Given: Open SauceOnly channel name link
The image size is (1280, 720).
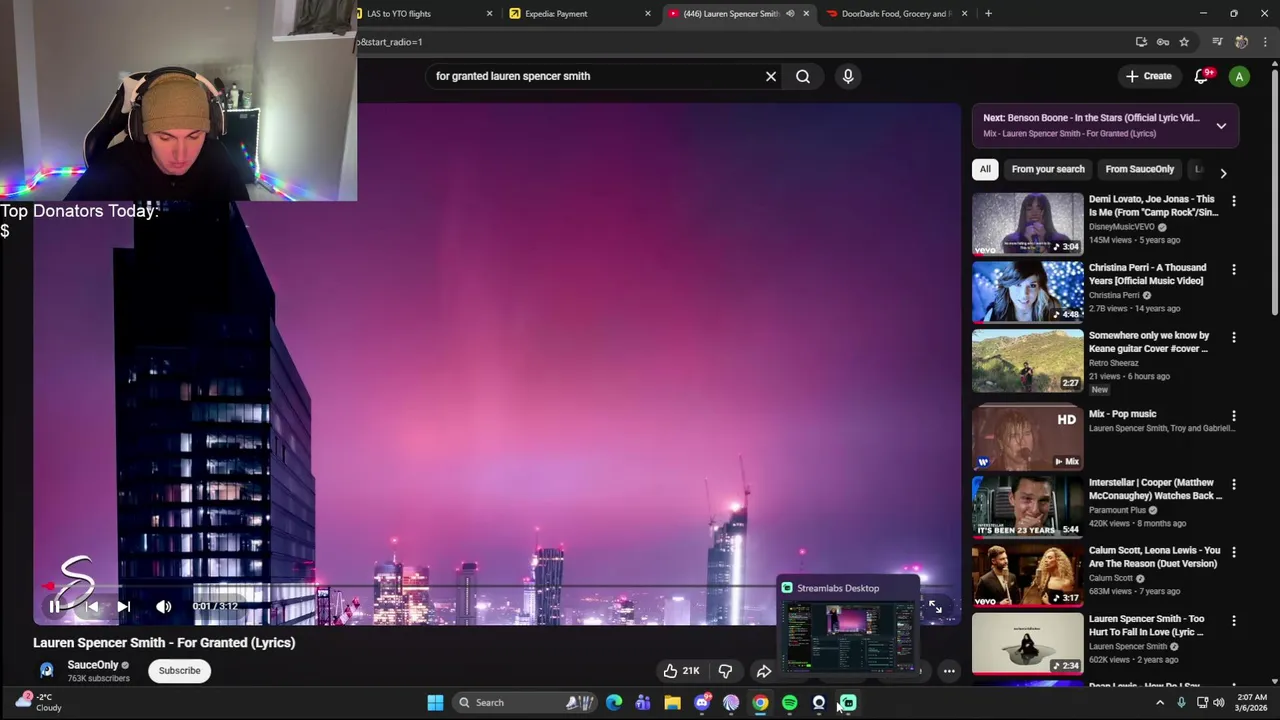Looking at the screenshot, I should click(x=93, y=665).
